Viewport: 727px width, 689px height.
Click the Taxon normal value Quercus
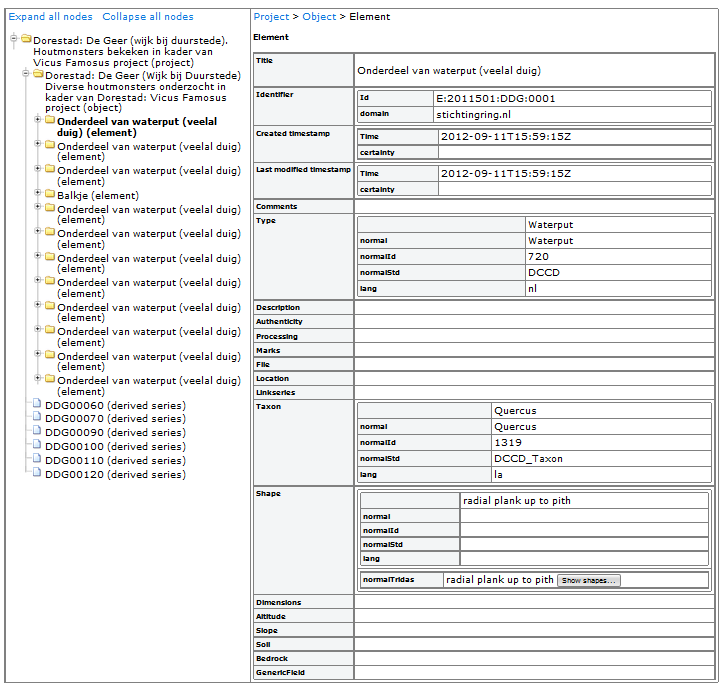515,427
